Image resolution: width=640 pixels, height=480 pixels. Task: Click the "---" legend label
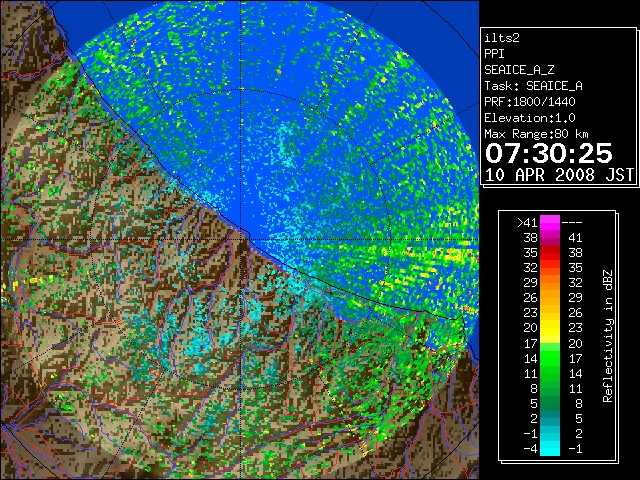pyautogui.click(x=572, y=223)
